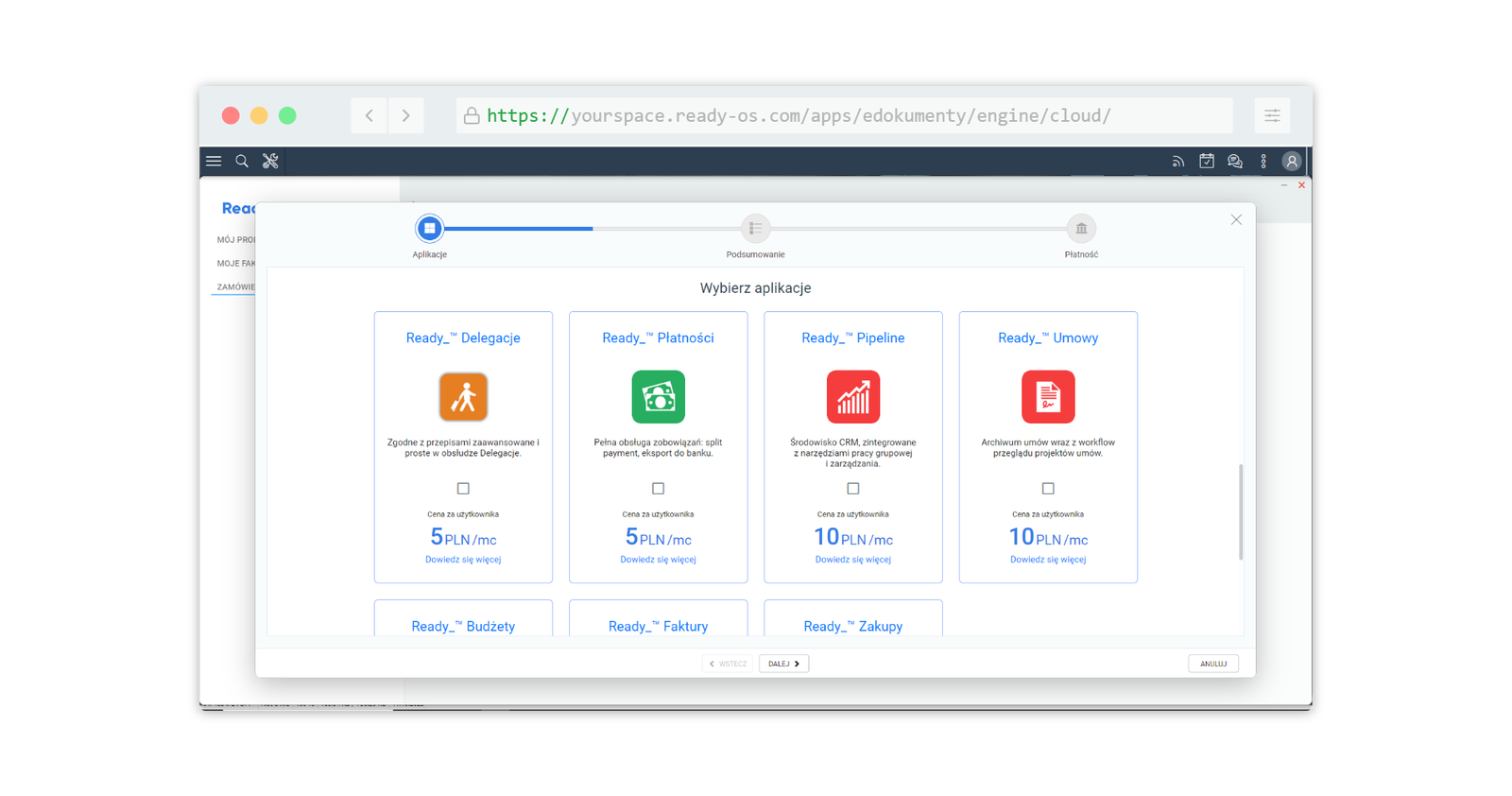
Task: Tick the Ready_ Pipeline checkbox
Action: coord(853,489)
